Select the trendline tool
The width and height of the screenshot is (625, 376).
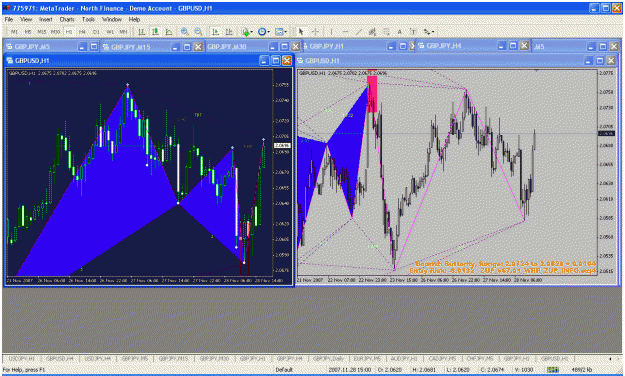point(359,32)
